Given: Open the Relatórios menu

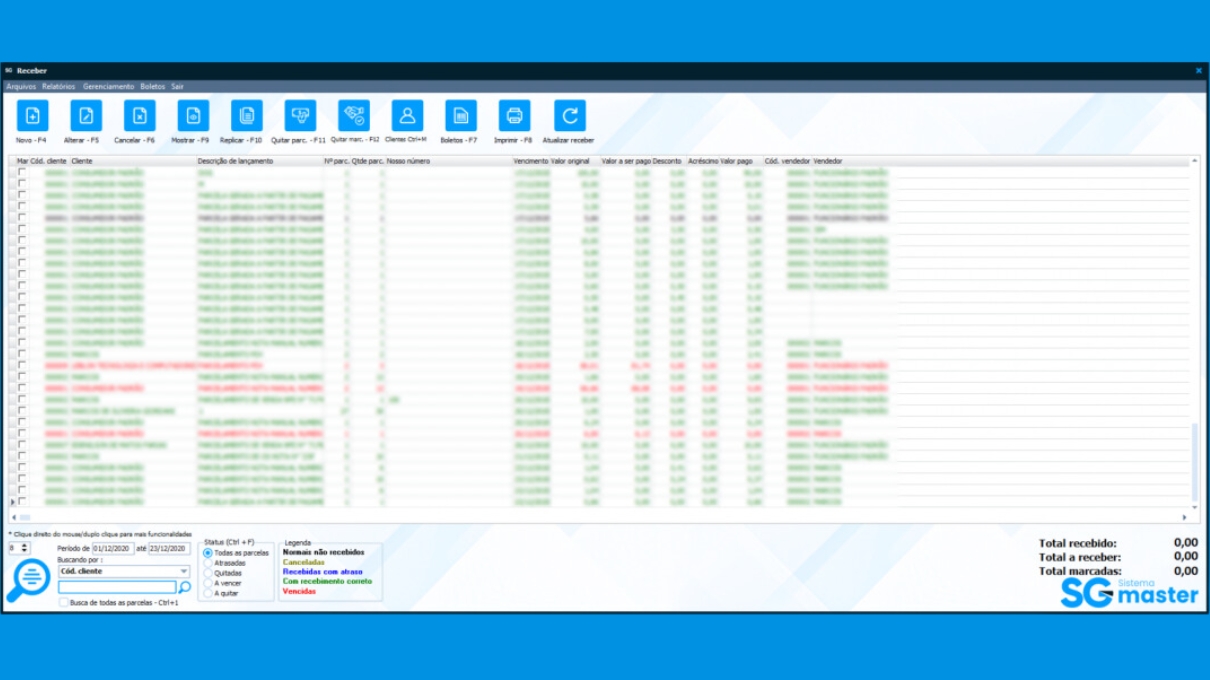Looking at the screenshot, I should (59, 87).
